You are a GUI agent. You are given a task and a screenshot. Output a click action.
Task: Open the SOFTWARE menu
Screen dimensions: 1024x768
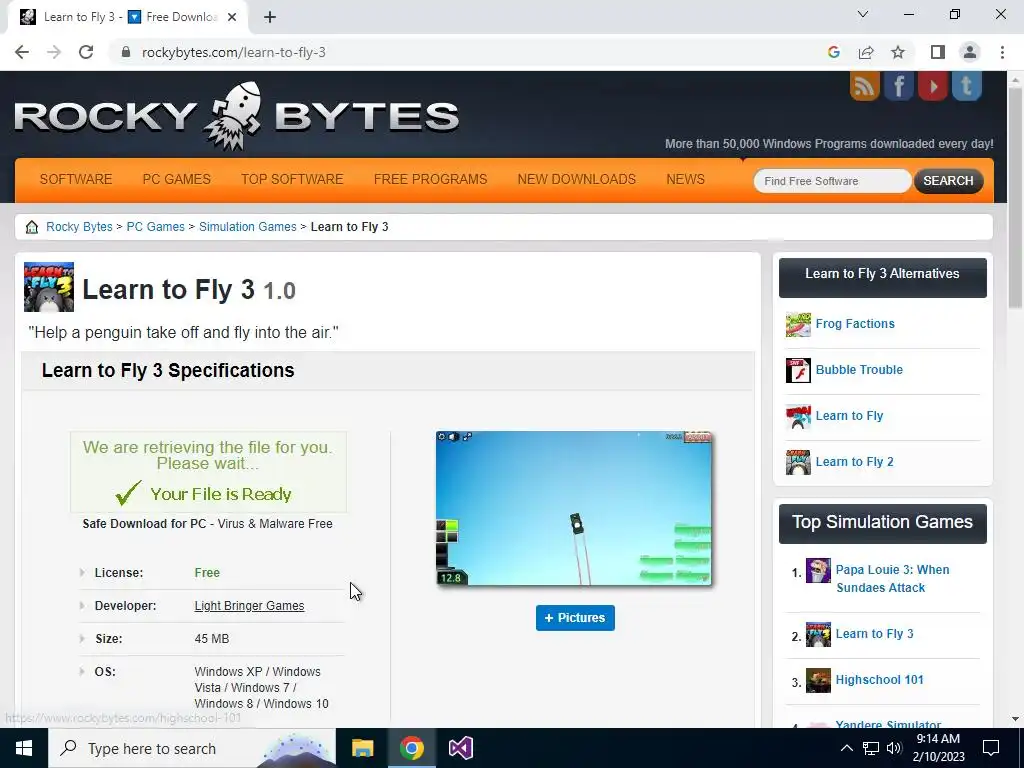click(x=76, y=180)
